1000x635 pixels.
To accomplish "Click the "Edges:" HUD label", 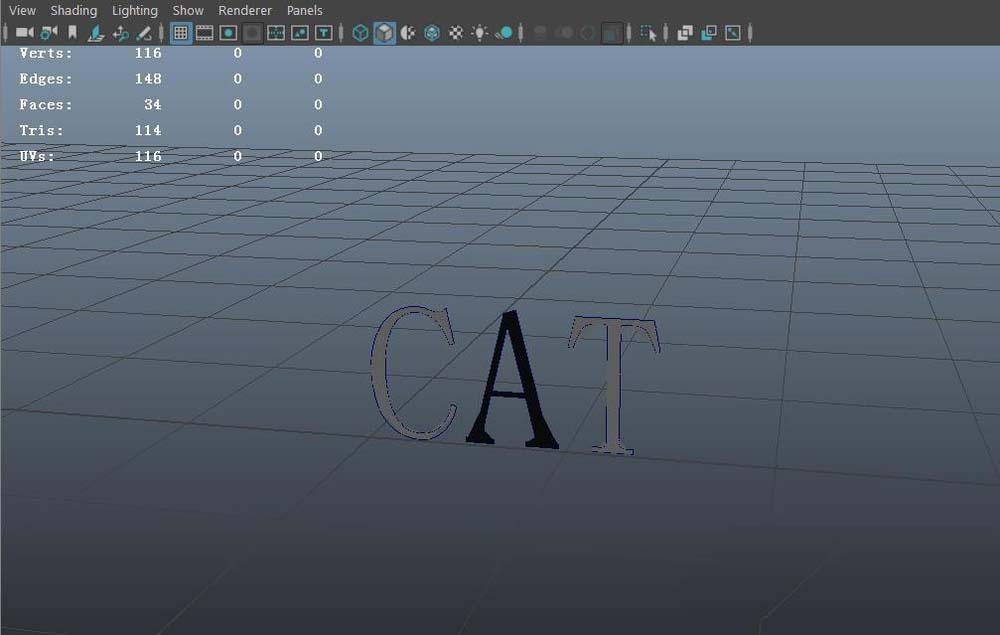I will (46, 78).
